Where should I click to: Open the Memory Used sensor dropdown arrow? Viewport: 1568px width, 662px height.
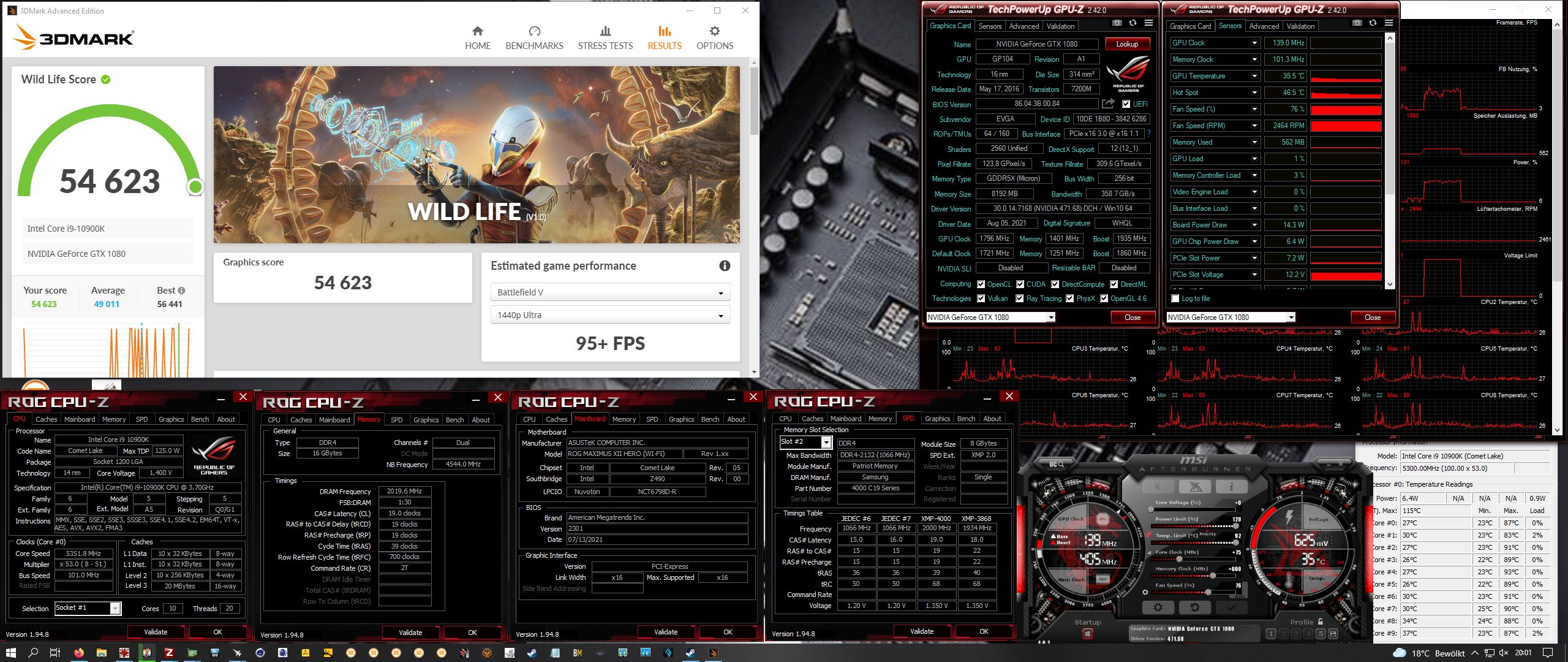[1254, 142]
